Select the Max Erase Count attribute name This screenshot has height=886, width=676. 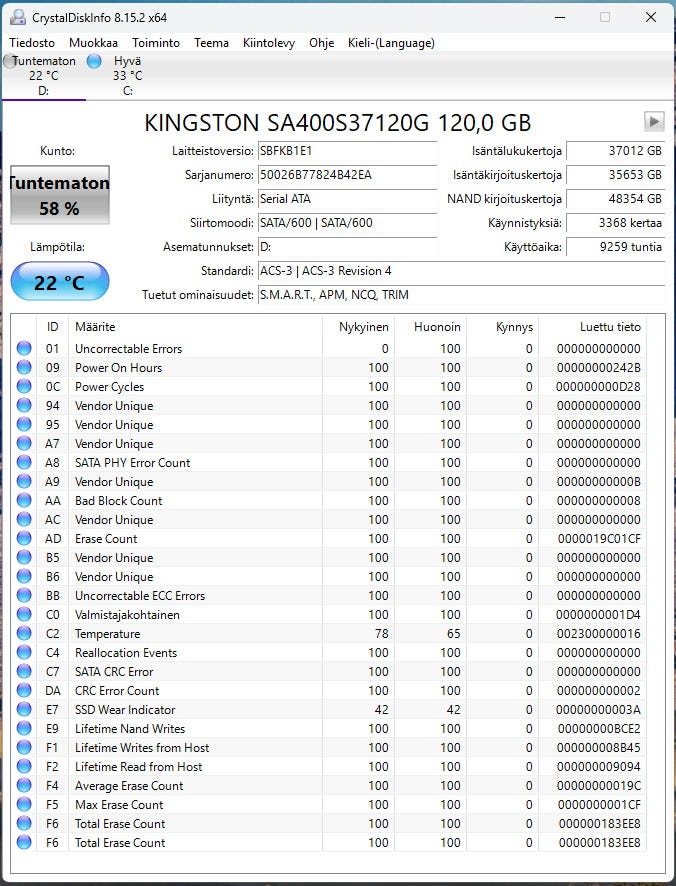pos(119,805)
